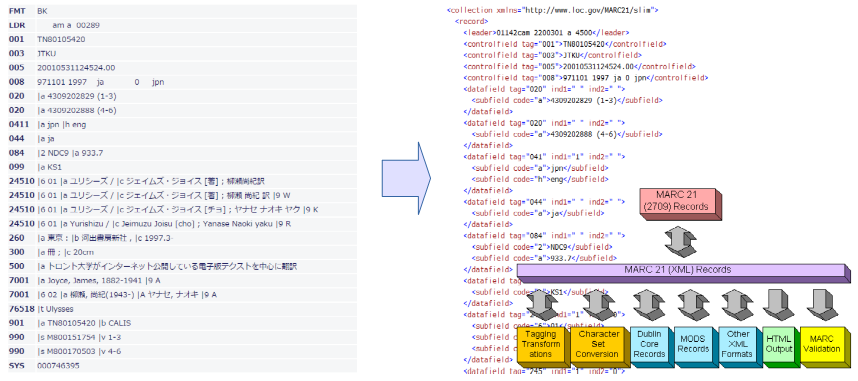Click the XML leader line '01142cam 2200301'
This screenshot has height=381, width=858.
[547, 33]
